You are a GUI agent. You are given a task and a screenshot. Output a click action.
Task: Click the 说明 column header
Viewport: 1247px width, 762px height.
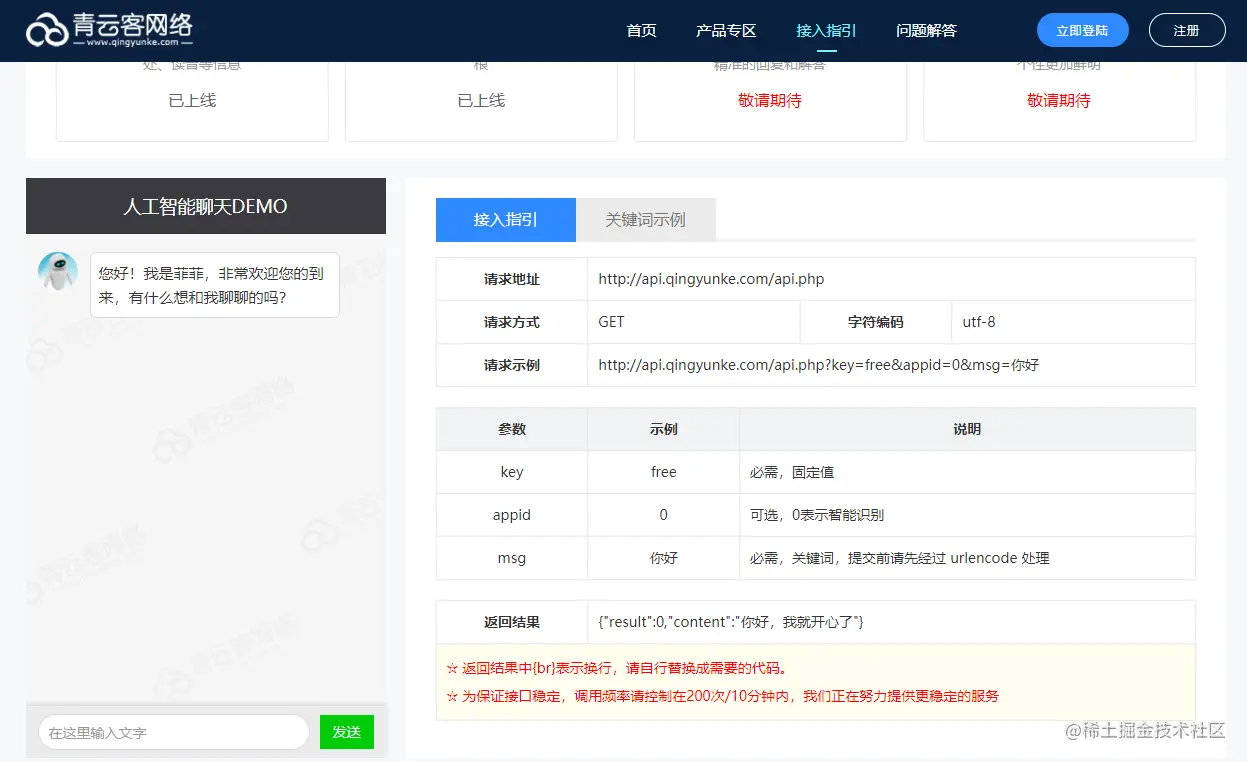coord(967,429)
